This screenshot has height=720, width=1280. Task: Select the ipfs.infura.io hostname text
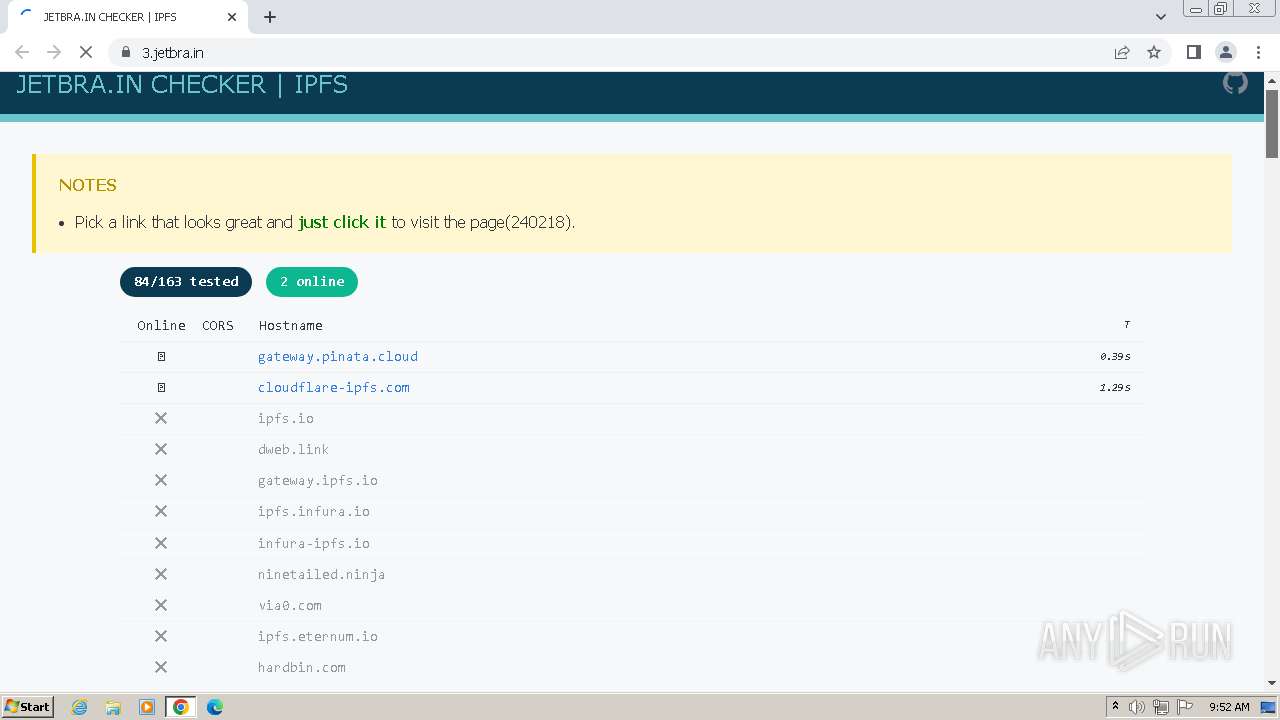point(314,511)
